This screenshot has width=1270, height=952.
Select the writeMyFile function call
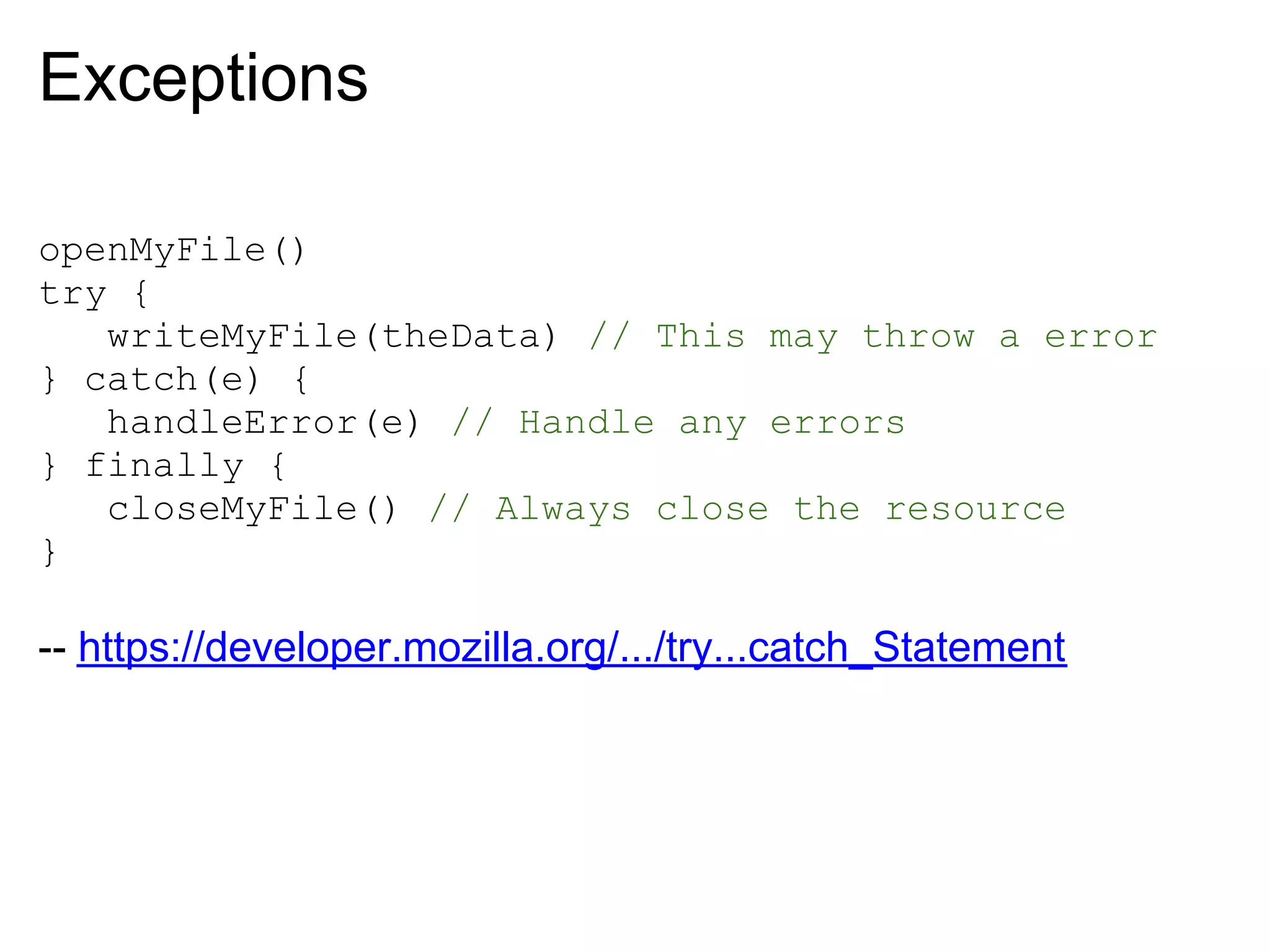(x=332, y=337)
